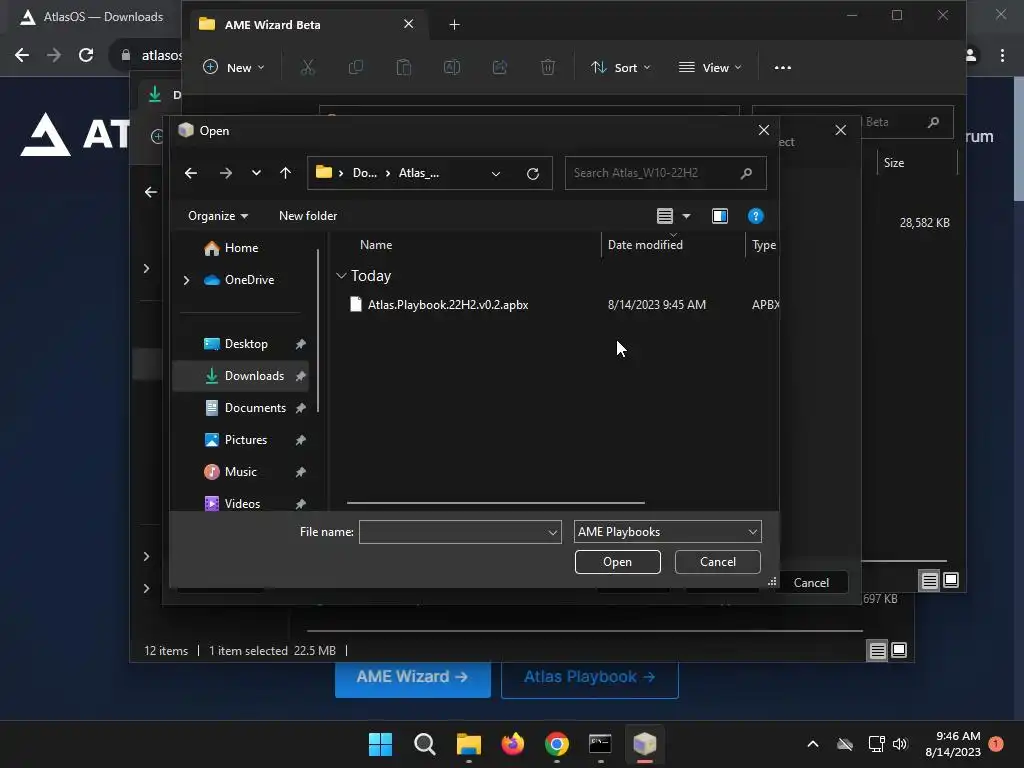The width and height of the screenshot is (1024, 768).
Task: Click the blue Help icon
Action: (x=756, y=216)
